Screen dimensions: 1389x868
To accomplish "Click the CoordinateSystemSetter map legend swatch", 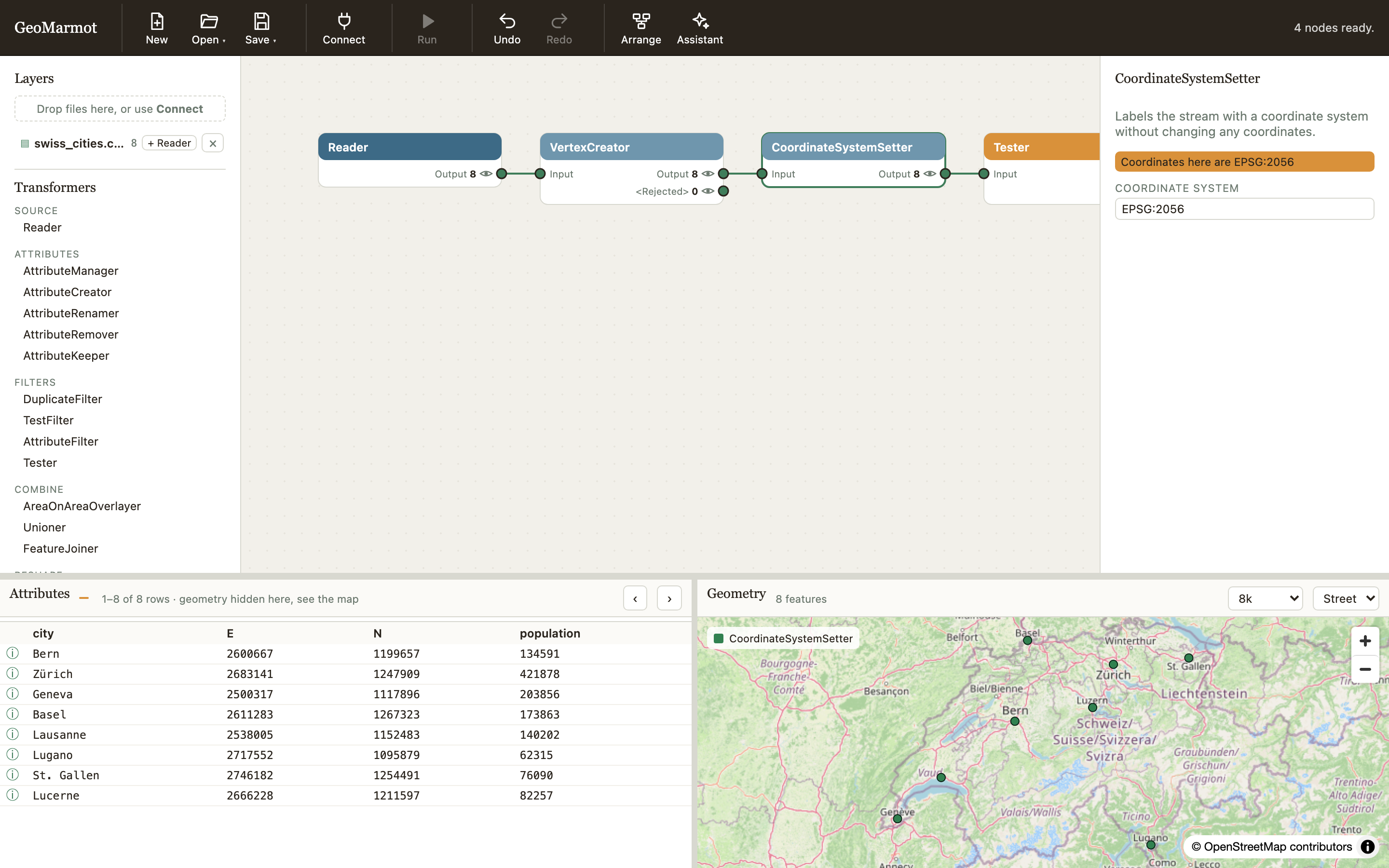I will (719, 638).
